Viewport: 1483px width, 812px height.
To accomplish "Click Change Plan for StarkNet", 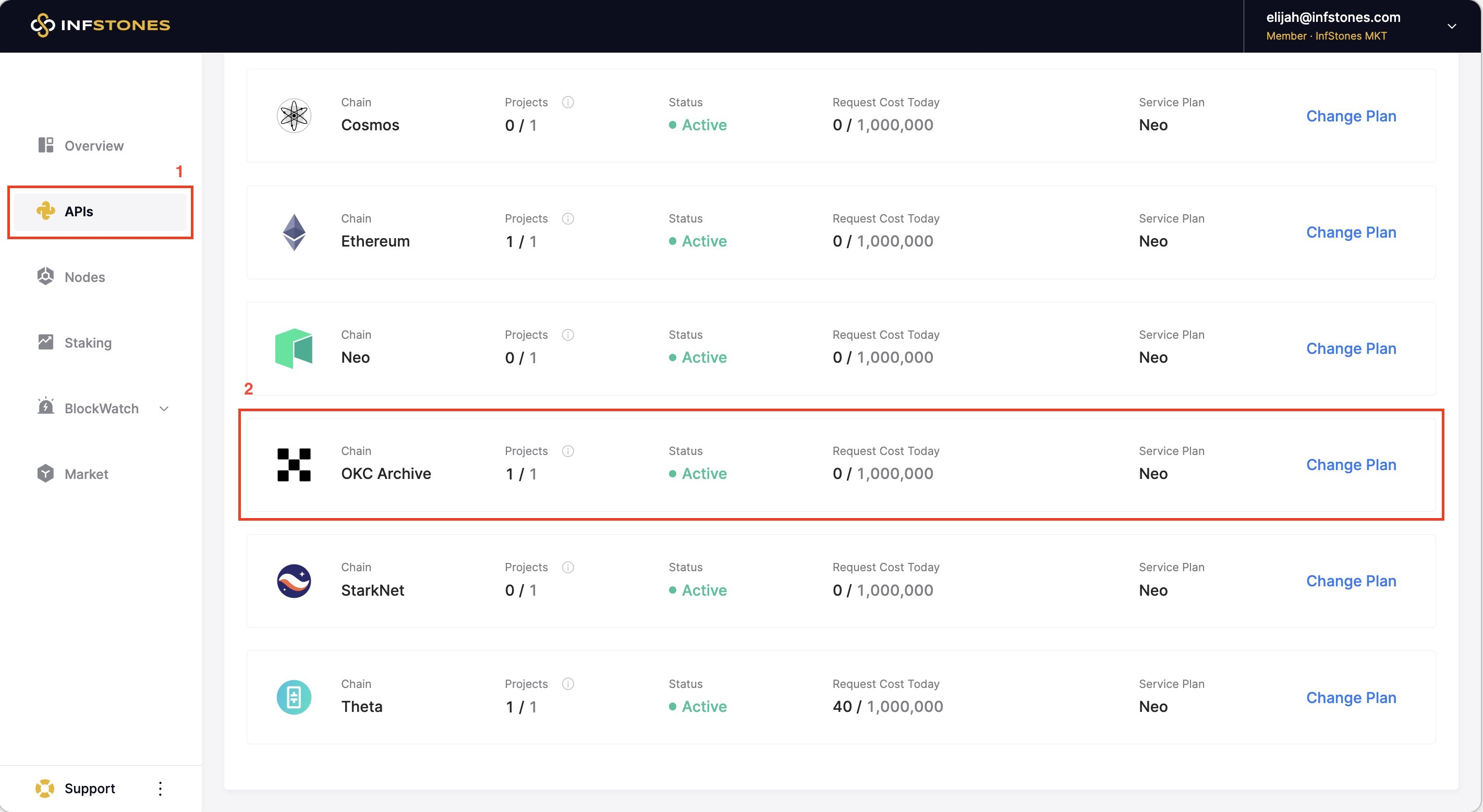I will [x=1351, y=581].
